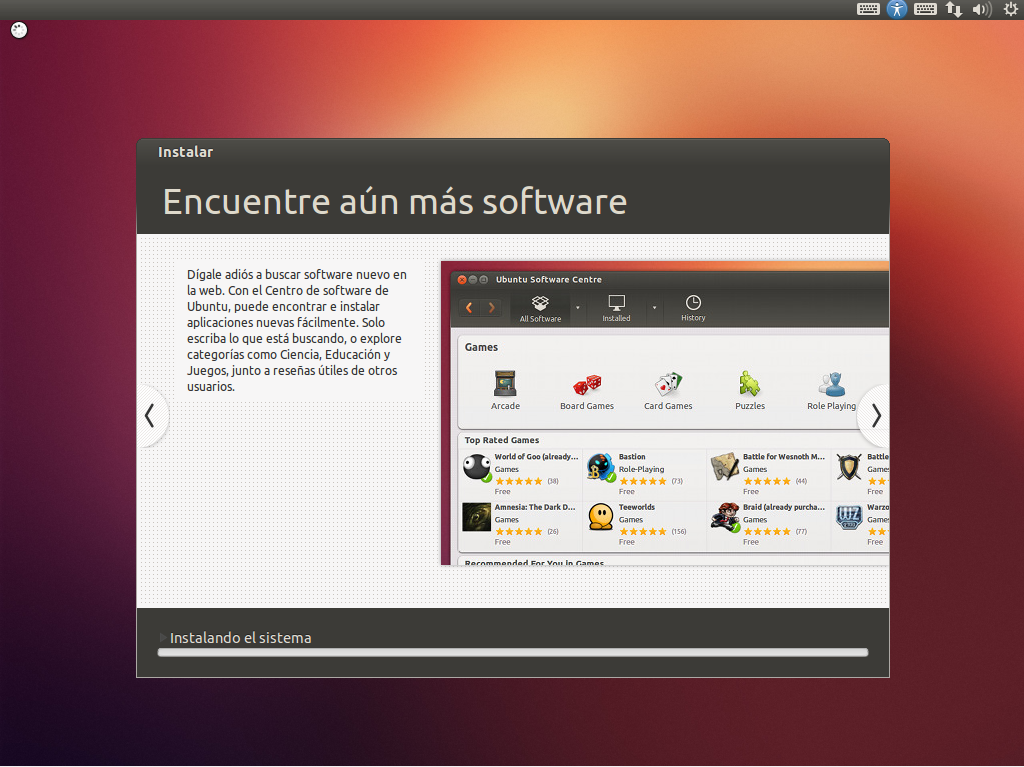Expand the dropdown arrow beside Installed
Image resolution: width=1024 pixels, height=767 pixels.
pyautogui.click(x=654, y=307)
